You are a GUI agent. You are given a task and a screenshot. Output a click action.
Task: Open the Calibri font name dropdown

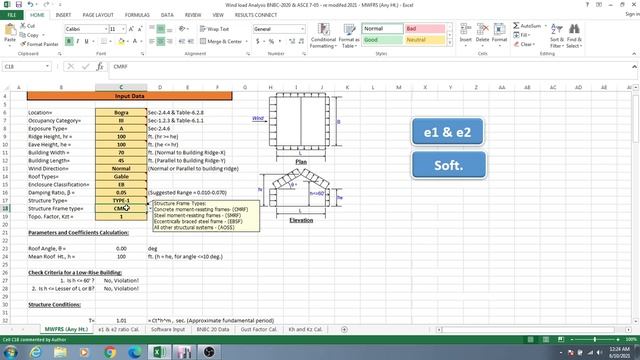point(106,29)
